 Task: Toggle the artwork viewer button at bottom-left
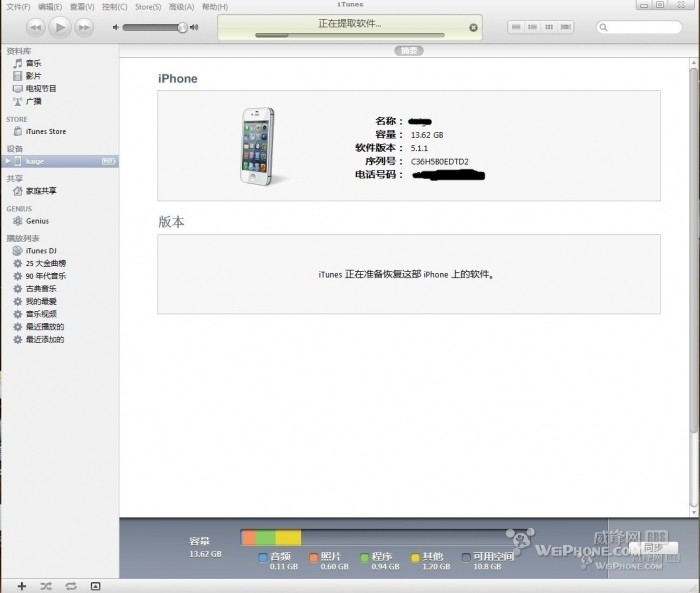click(96, 585)
